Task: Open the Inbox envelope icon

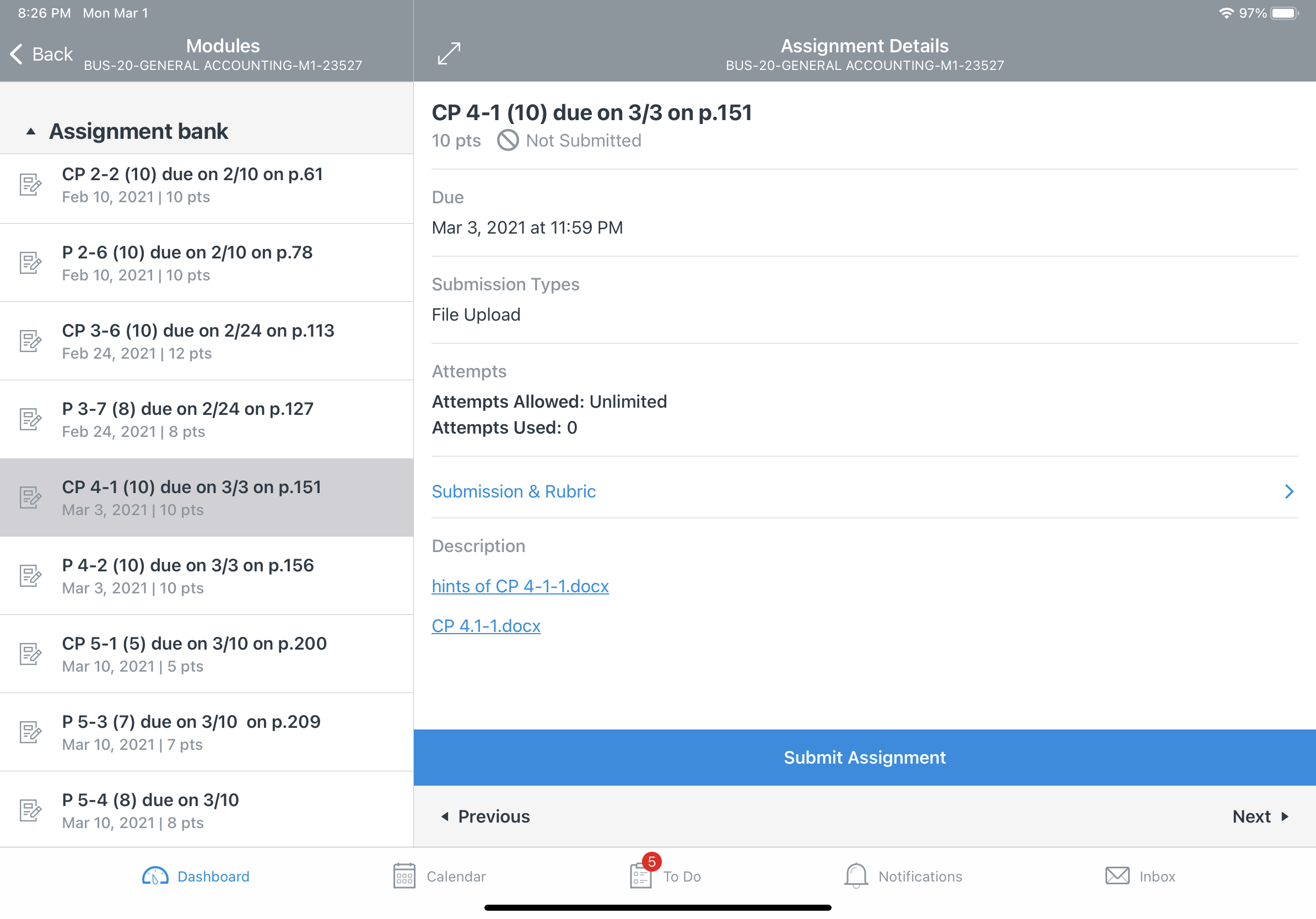Action: coord(1117,875)
